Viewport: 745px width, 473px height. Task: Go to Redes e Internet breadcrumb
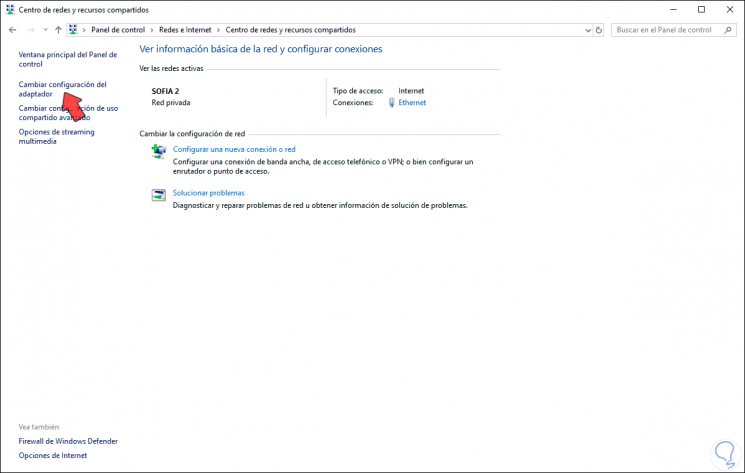[185, 29]
